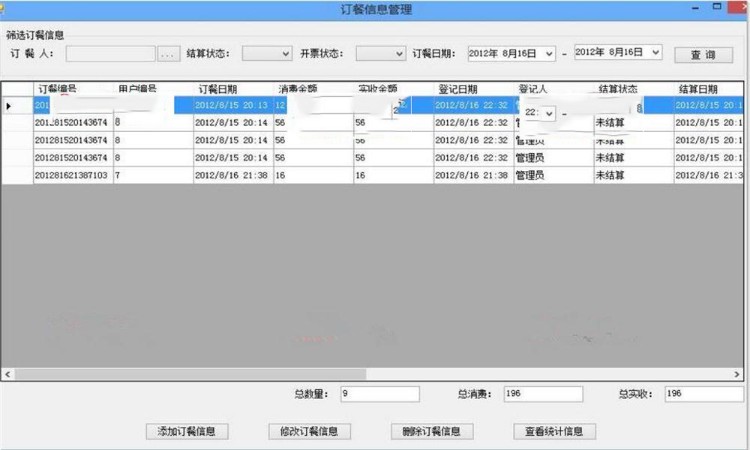Click the 订餐编号 column header
This screenshot has height=450, width=750.
(73, 89)
